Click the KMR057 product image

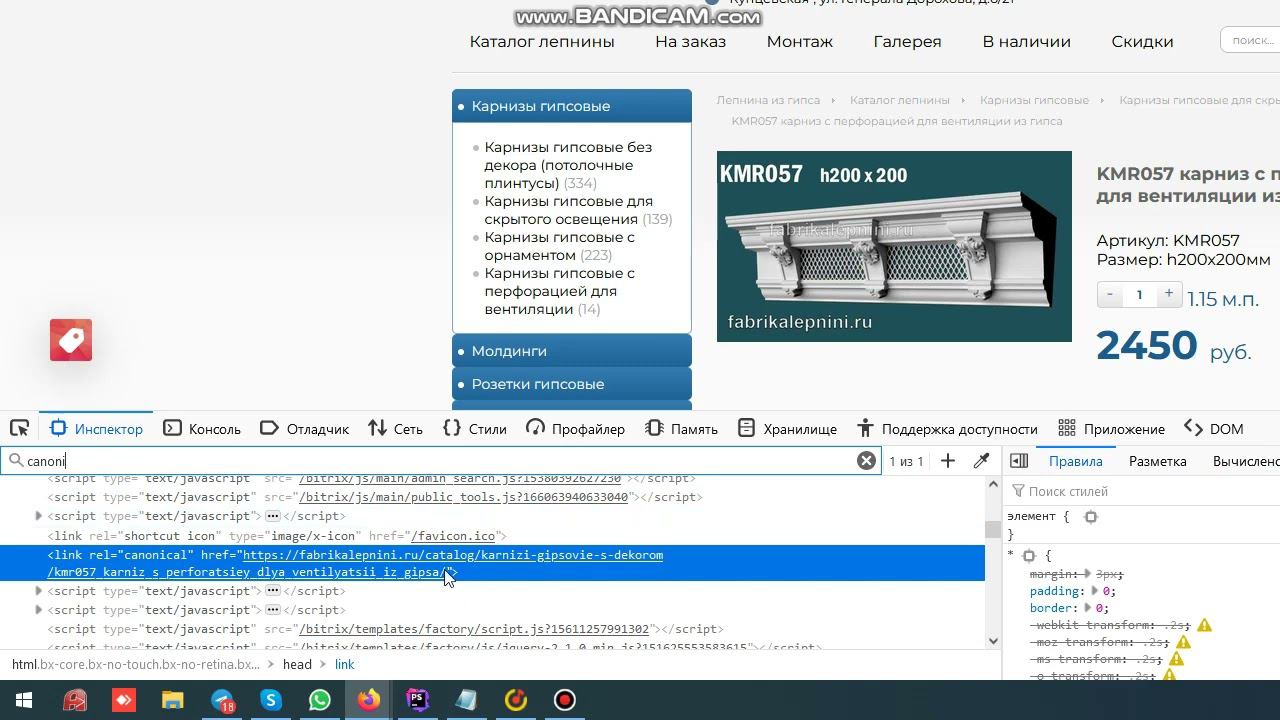(x=894, y=246)
